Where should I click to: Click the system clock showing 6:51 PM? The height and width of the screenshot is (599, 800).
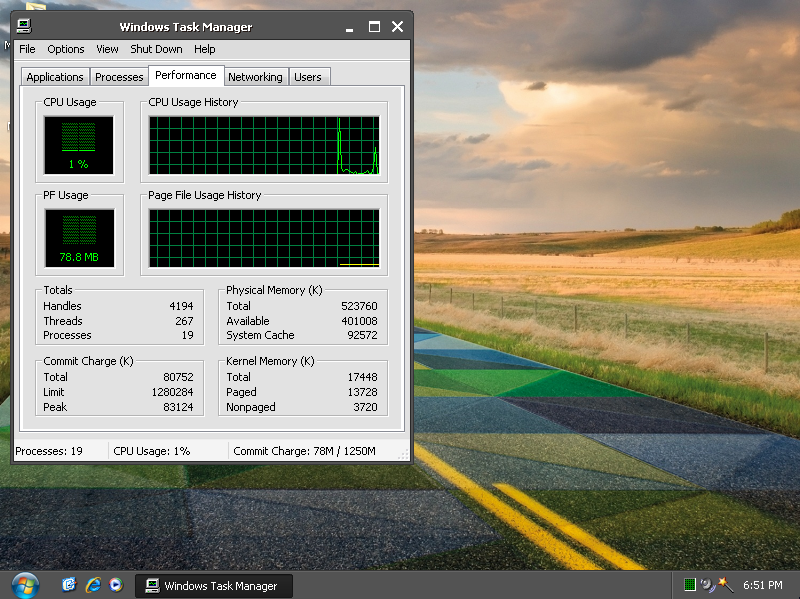[762, 586]
